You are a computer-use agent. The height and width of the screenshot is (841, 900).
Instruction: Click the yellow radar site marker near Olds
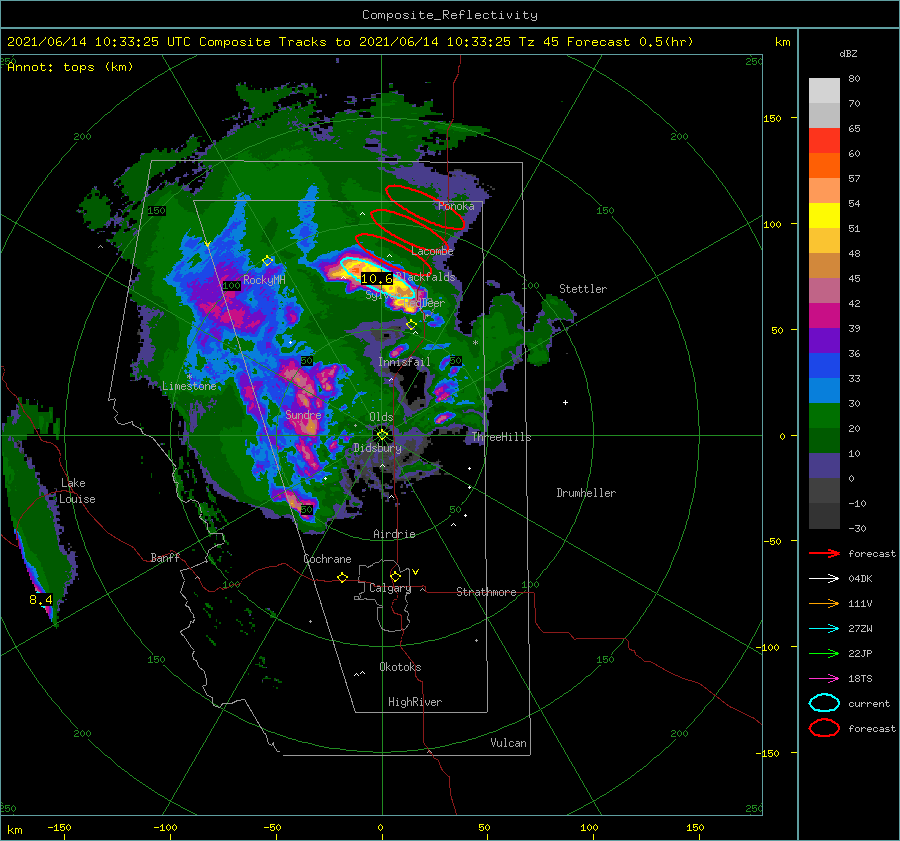382,435
